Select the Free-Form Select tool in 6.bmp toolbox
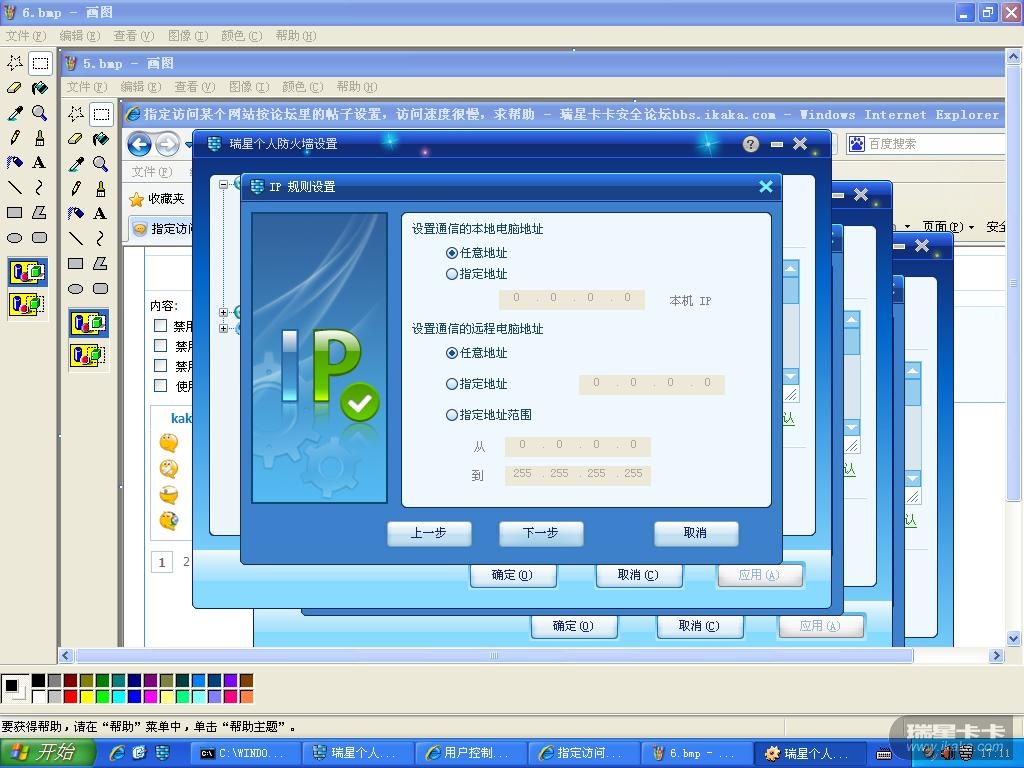The image size is (1024, 768). point(14,63)
